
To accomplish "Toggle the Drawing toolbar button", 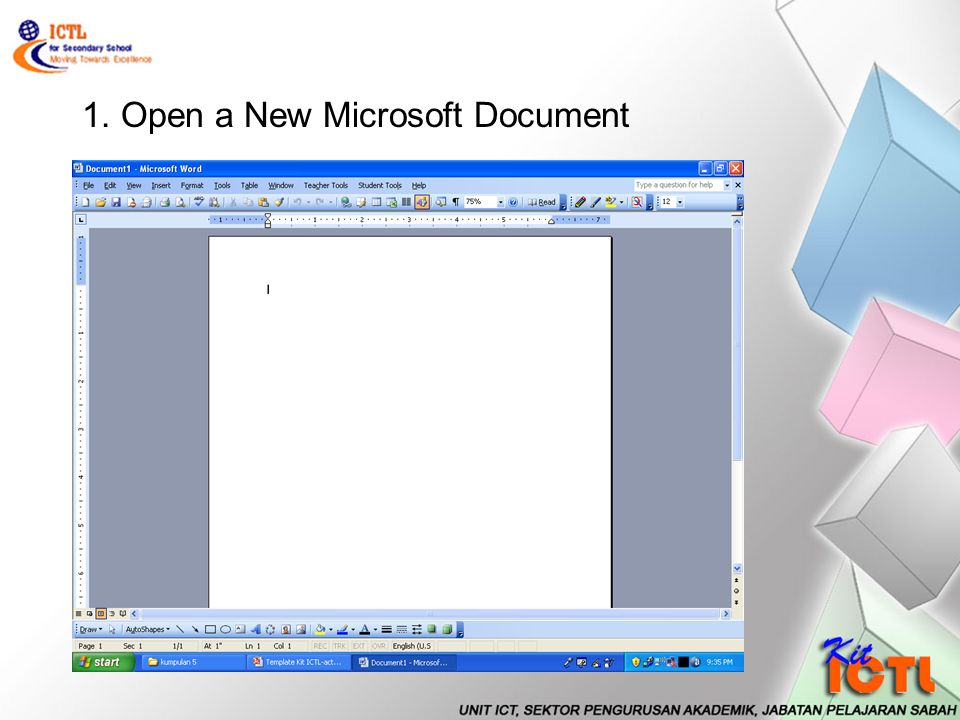I will point(422,202).
